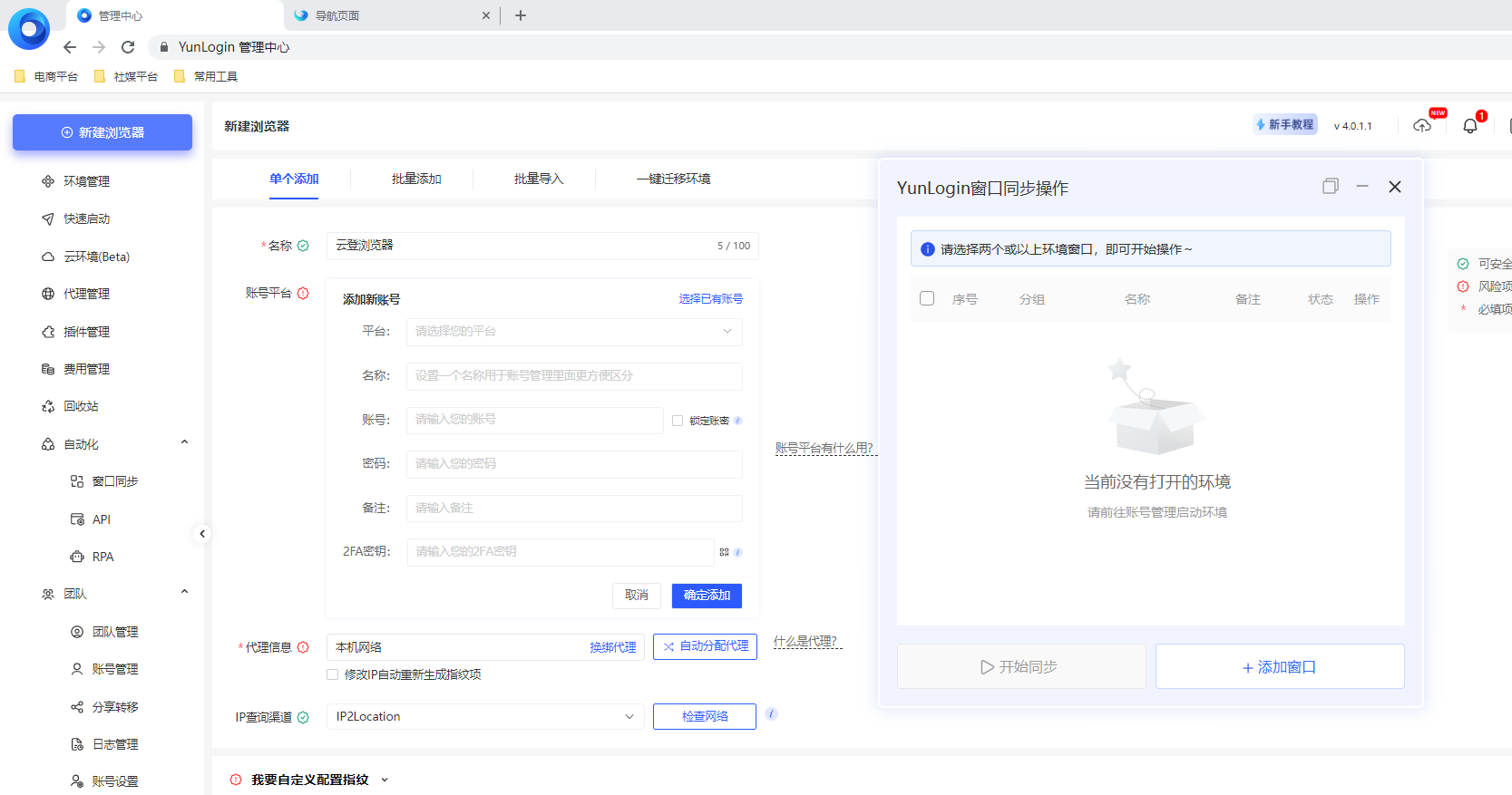Click the 开始同步 button

(x=1021, y=667)
